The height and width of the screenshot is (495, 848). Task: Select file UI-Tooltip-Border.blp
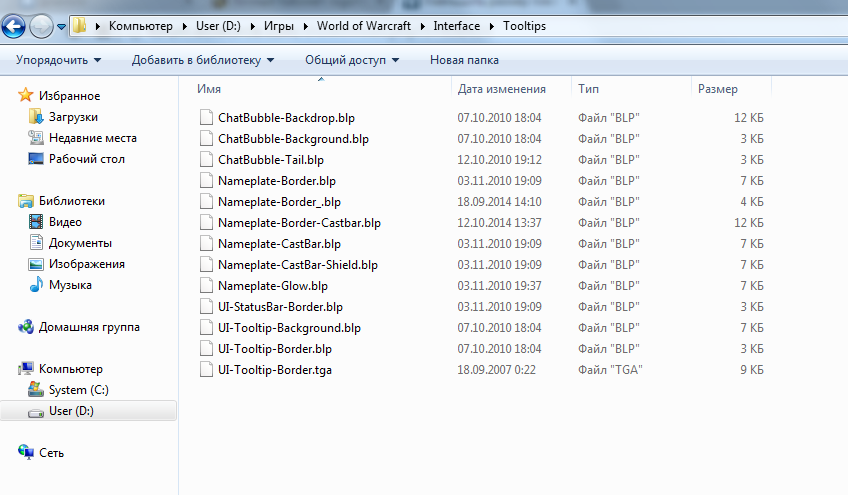click(275, 349)
